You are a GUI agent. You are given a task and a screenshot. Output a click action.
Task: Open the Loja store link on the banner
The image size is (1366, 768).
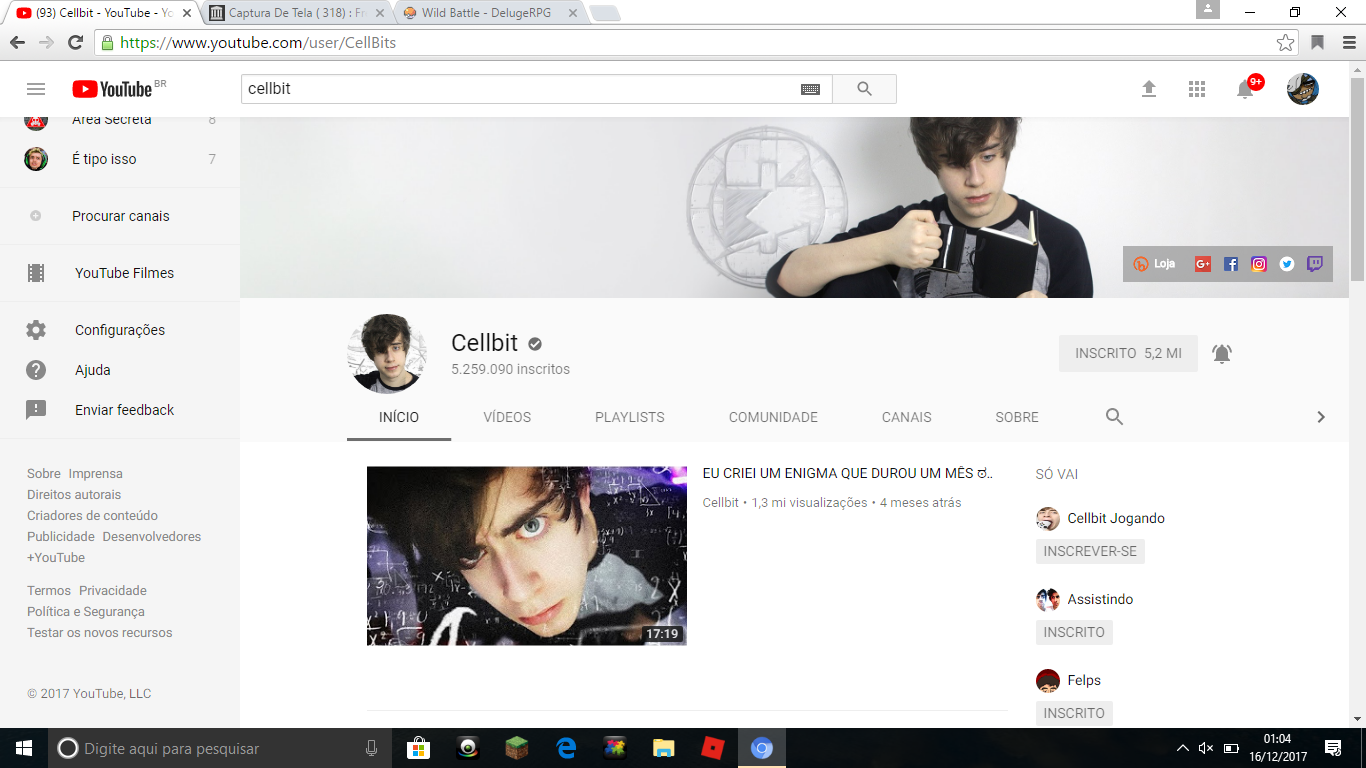click(x=1154, y=264)
